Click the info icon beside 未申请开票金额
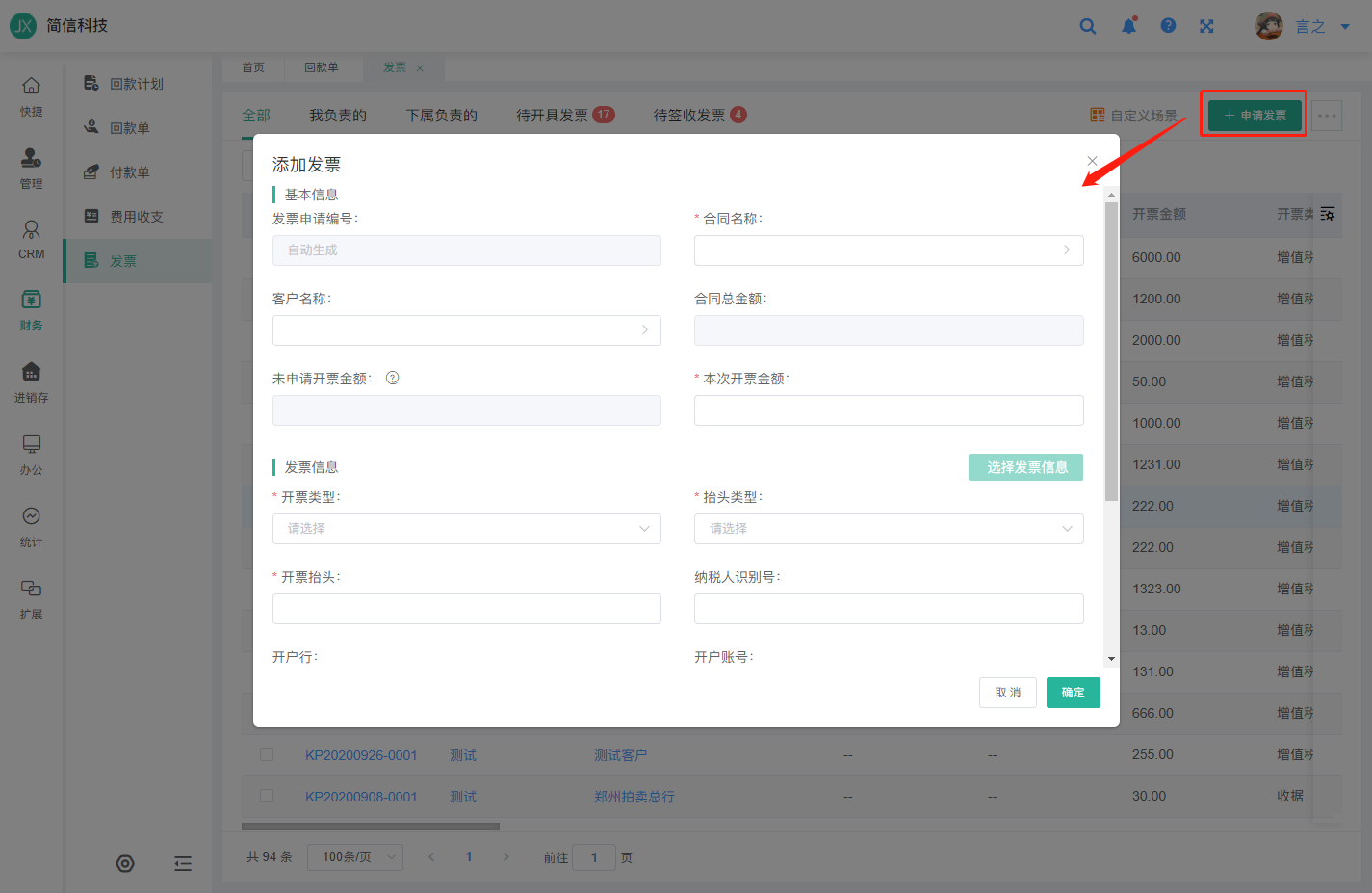 [x=393, y=379]
